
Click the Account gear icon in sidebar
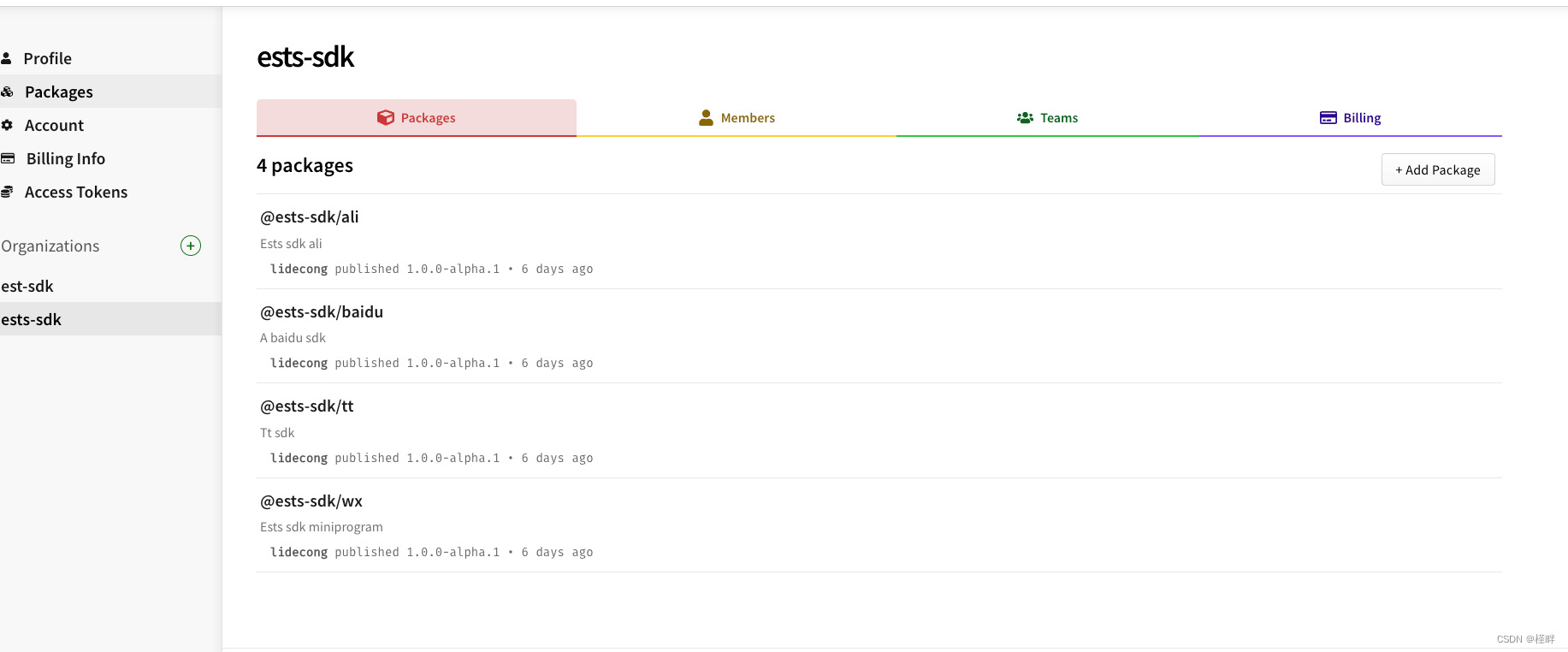(7, 125)
